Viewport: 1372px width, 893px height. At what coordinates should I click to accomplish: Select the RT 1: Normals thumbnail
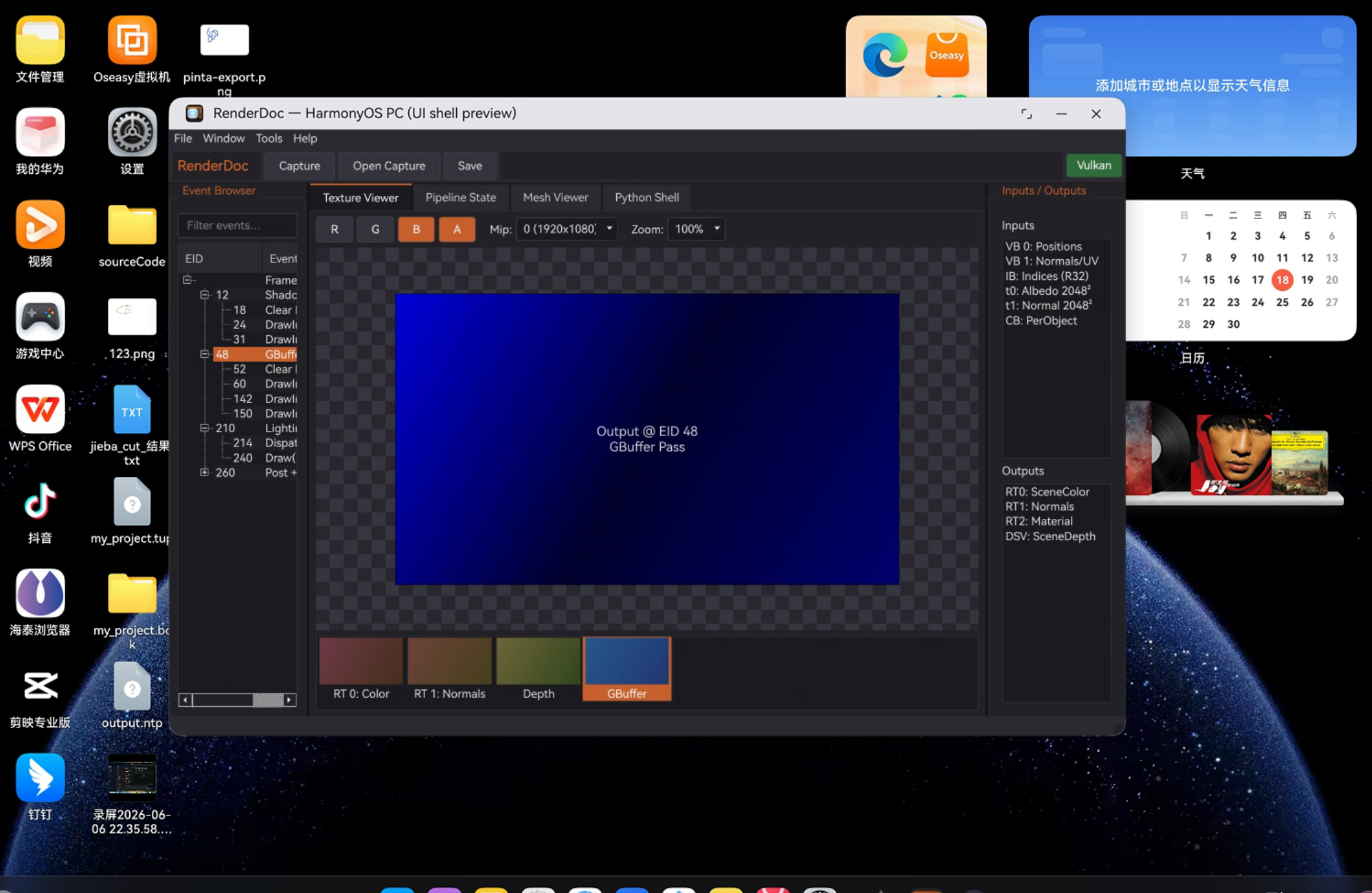pyautogui.click(x=450, y=669)
